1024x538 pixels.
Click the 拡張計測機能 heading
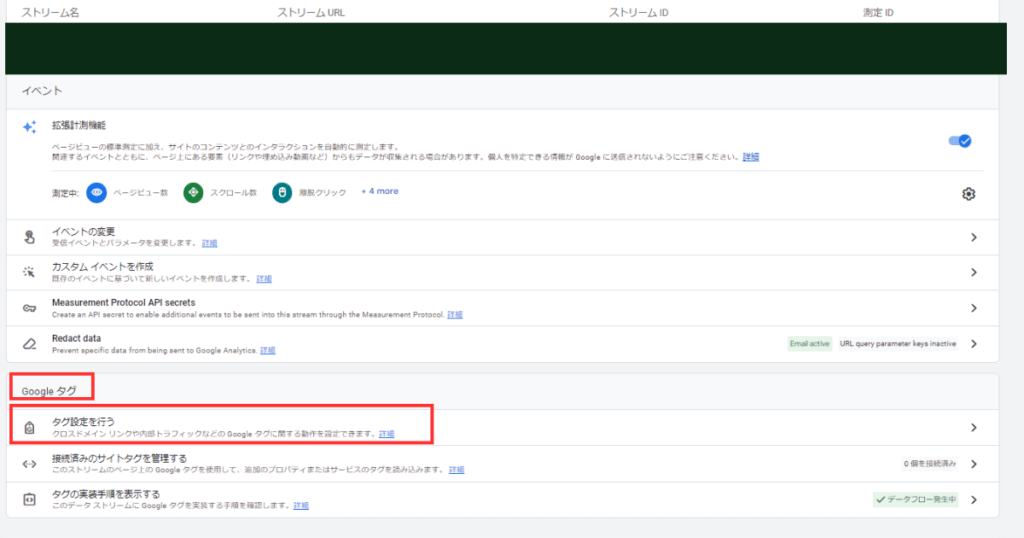(x=79, y=125)
